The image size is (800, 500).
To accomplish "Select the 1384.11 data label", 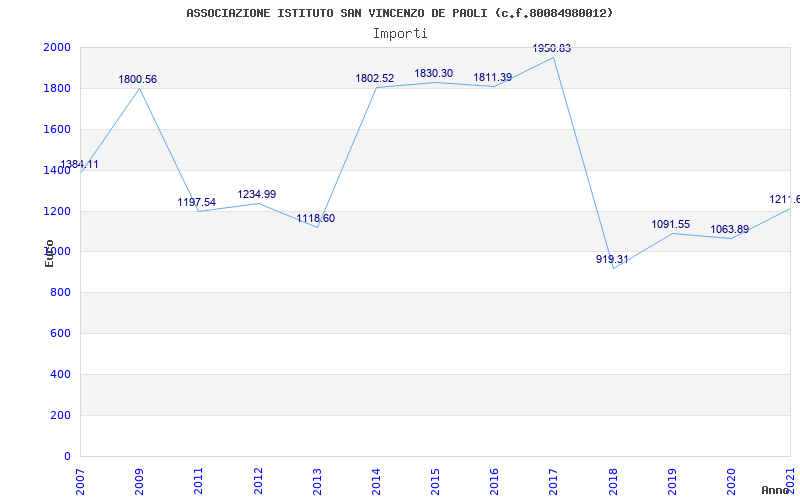I will [79, 164].
